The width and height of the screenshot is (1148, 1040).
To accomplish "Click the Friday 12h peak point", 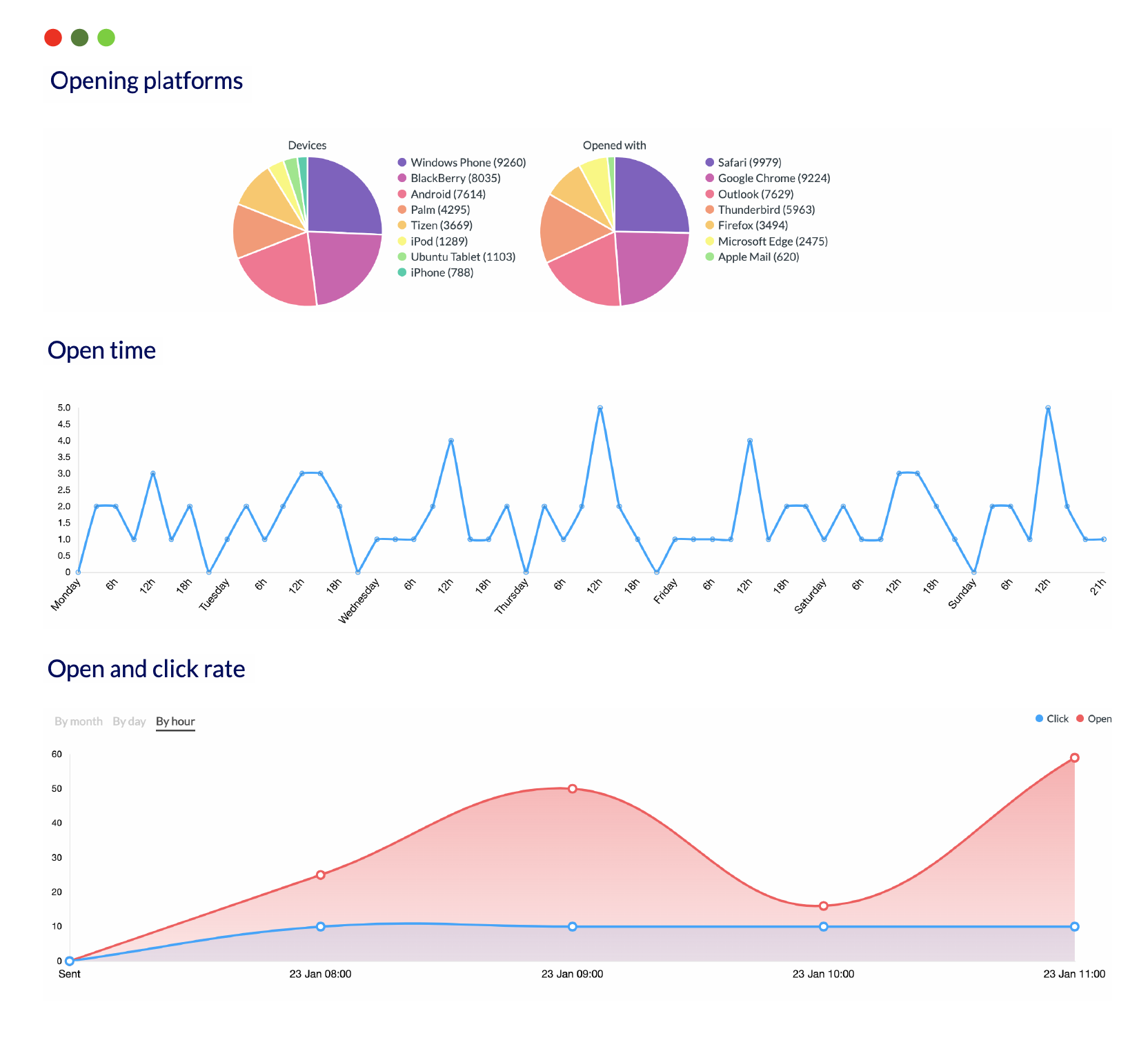I will (750, 440).
